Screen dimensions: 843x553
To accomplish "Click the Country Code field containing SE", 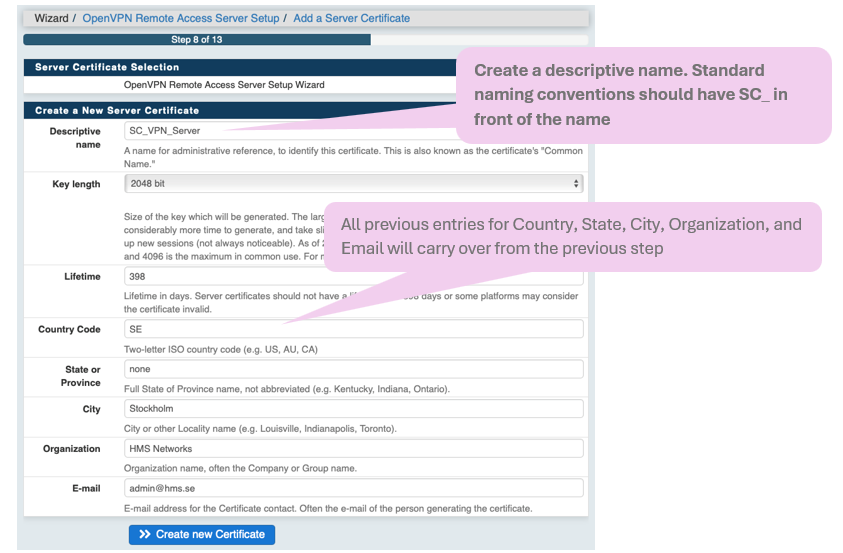I will point(353,329).
